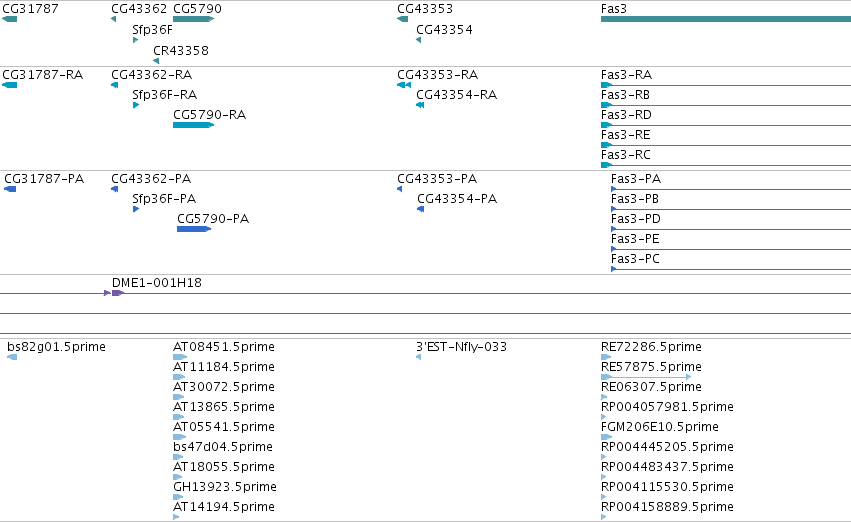The height and width of the screenshot is (522, 851).
Task: Select the bs47d04.5prime EST label
Action: tap(223, 447)
